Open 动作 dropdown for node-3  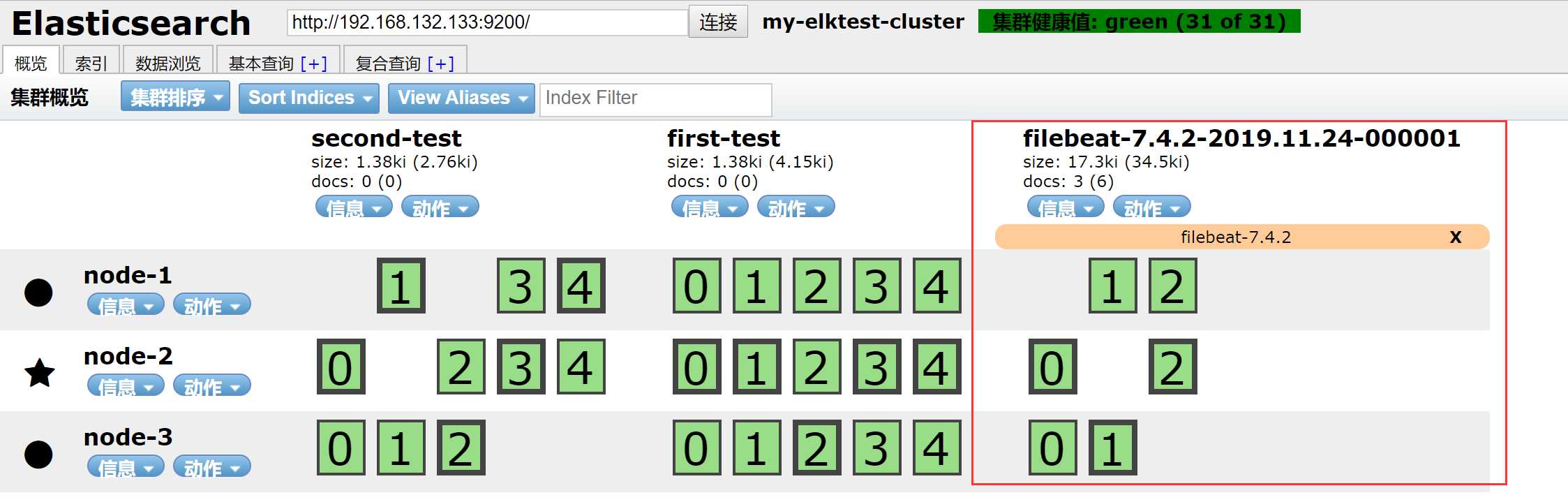tap(212, 466)
